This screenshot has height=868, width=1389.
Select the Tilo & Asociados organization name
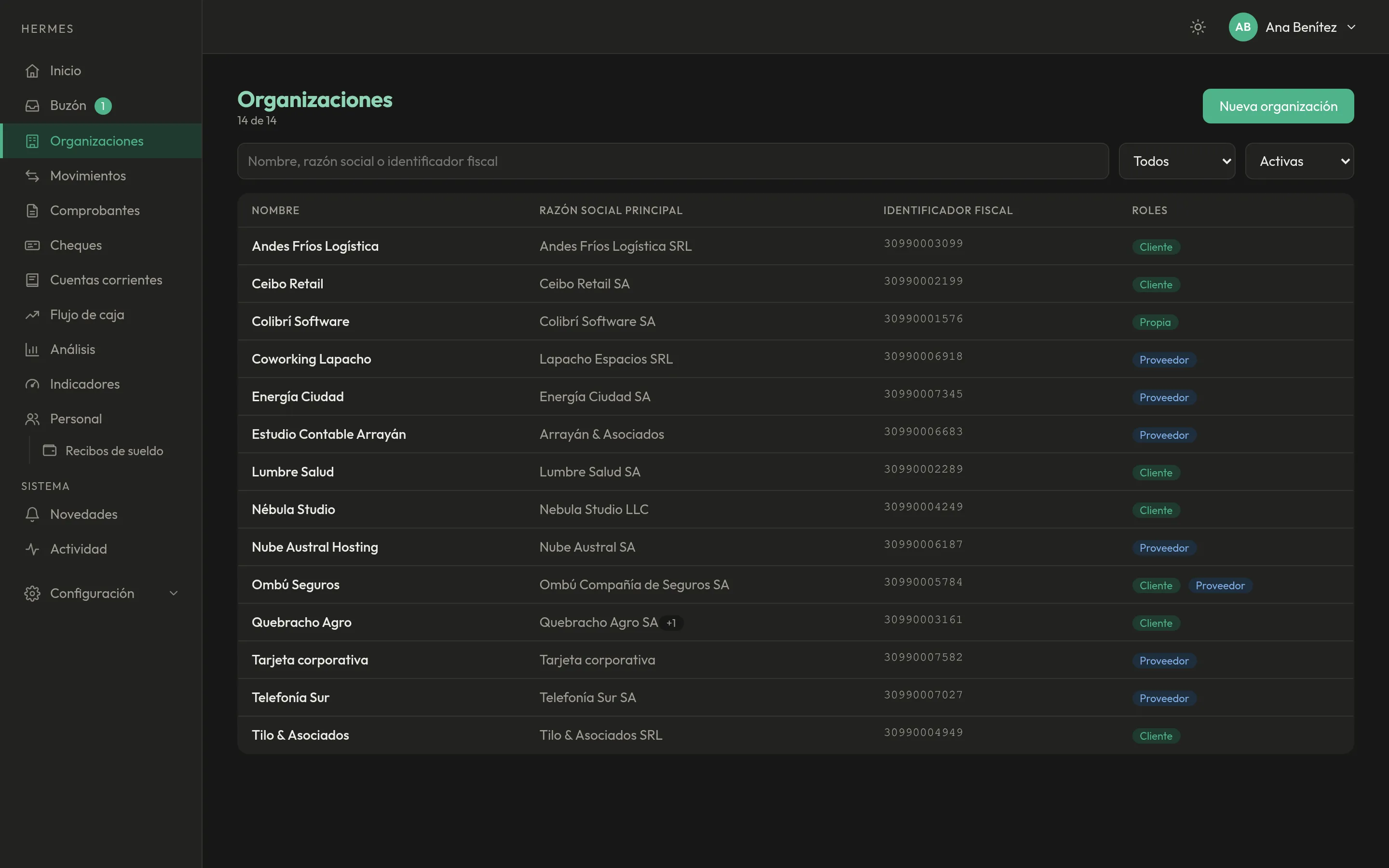click(x=300, y=735)
